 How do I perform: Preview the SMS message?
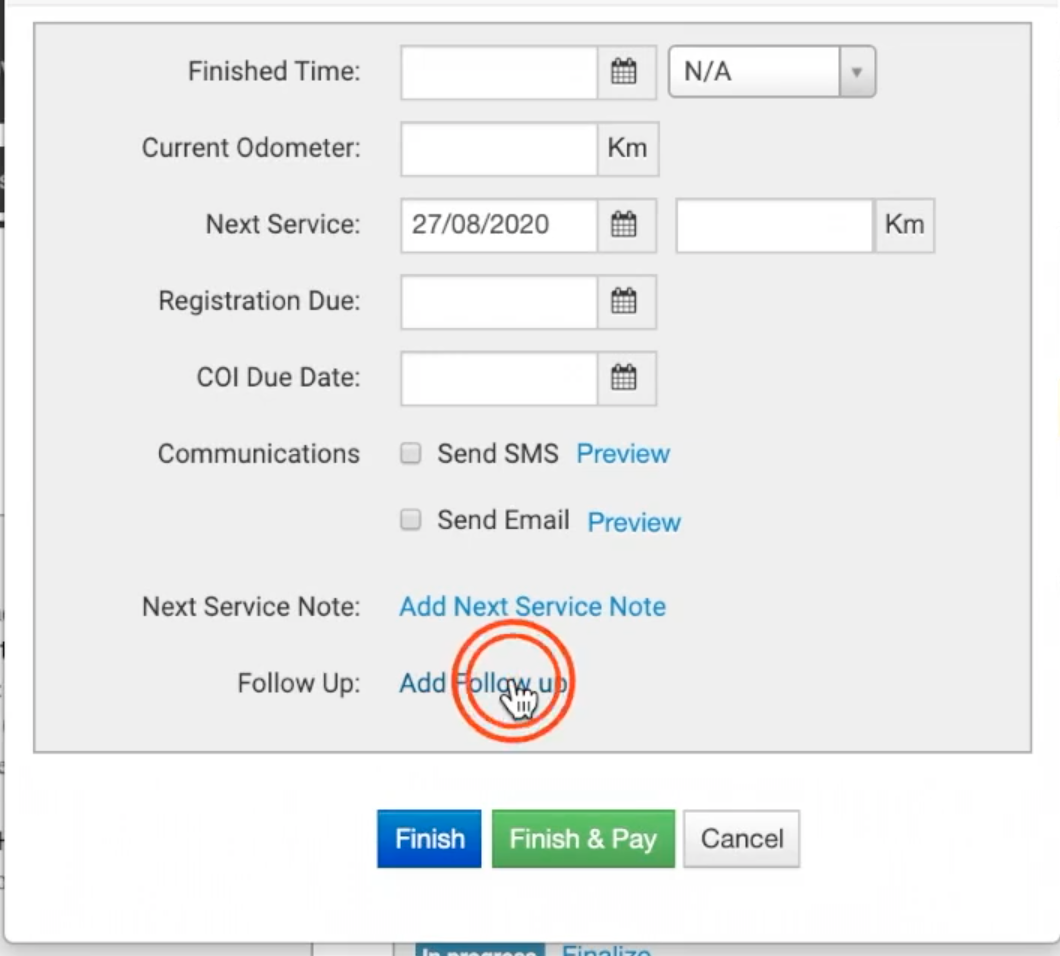[623, 454]
